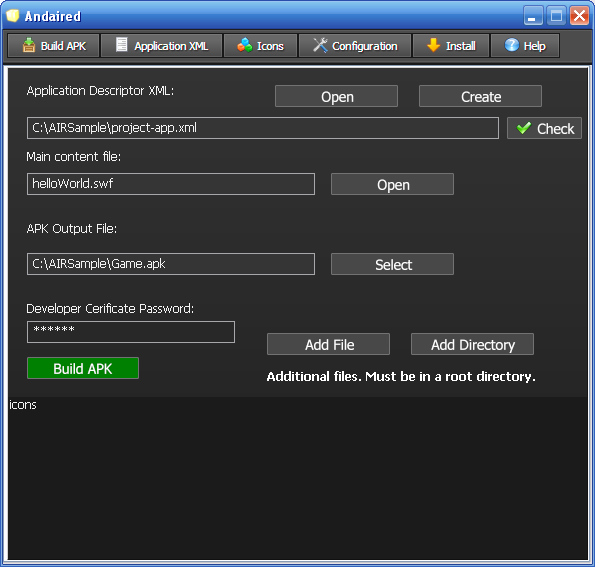Click the helloWorld.swf content file field
Viewport: 595px width, 567px height.
(x=171, y=184)
